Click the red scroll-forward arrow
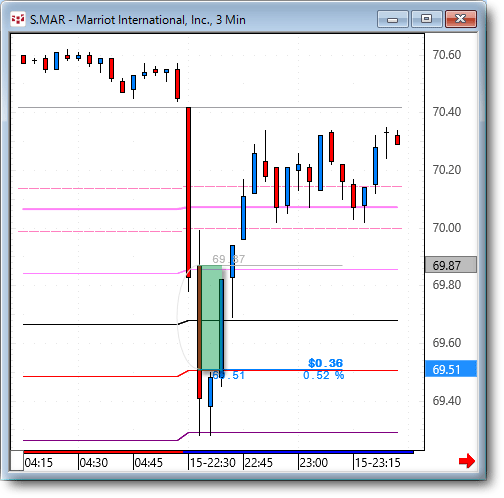 point(466,461)
